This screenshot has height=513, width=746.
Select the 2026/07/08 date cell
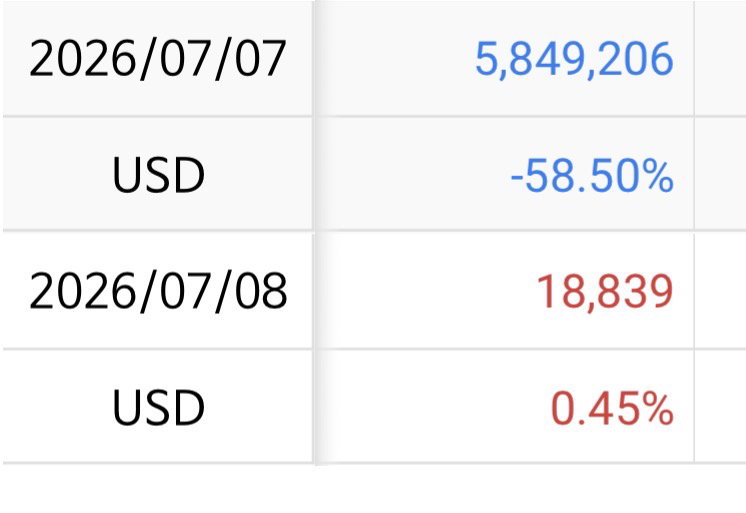(157, 290)
